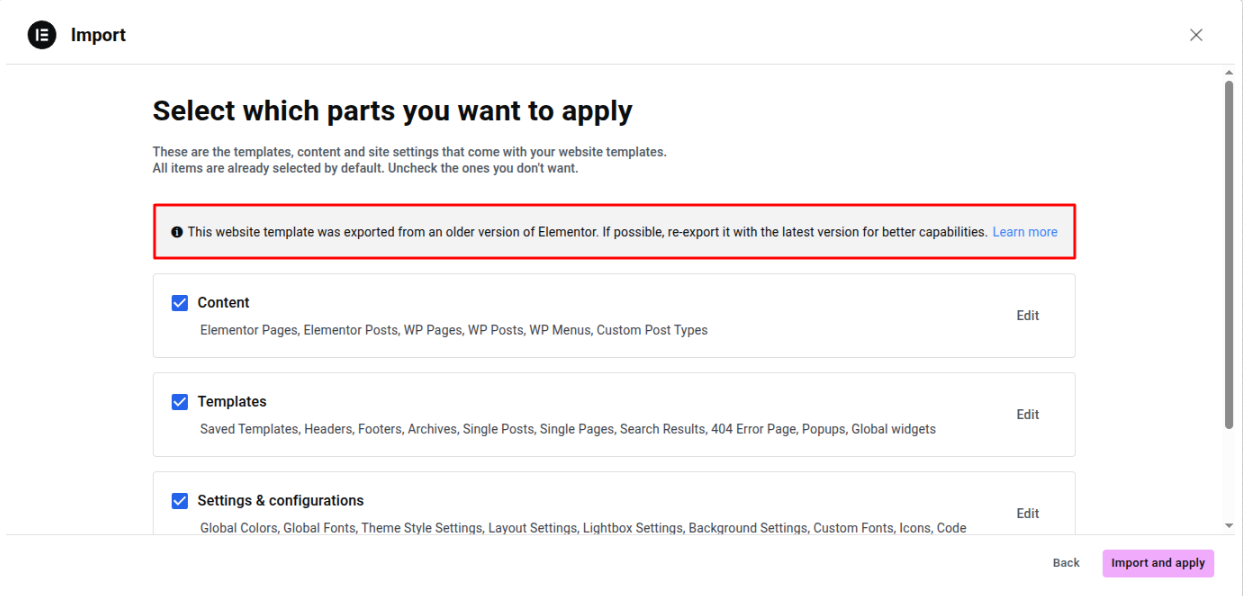Uncheck the Settings & configurations checkbox
The image size is (1243, 596).
point(180,501)
